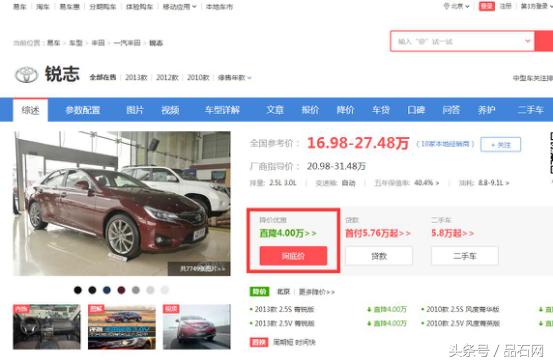
Task: Click the 2010款 2.5V model row
Action: pyautogui.click(x=462, y=323)
